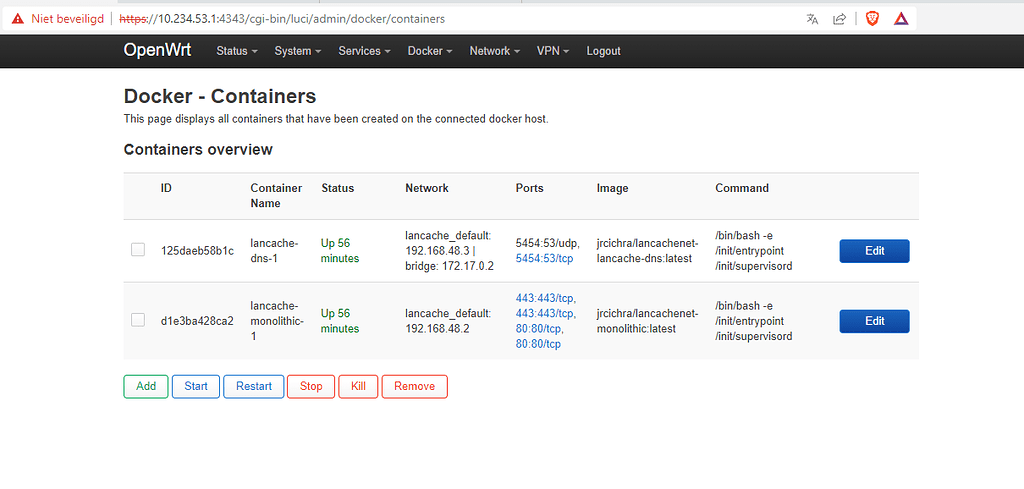
Task: Open the Services menu
Action: 365,51
